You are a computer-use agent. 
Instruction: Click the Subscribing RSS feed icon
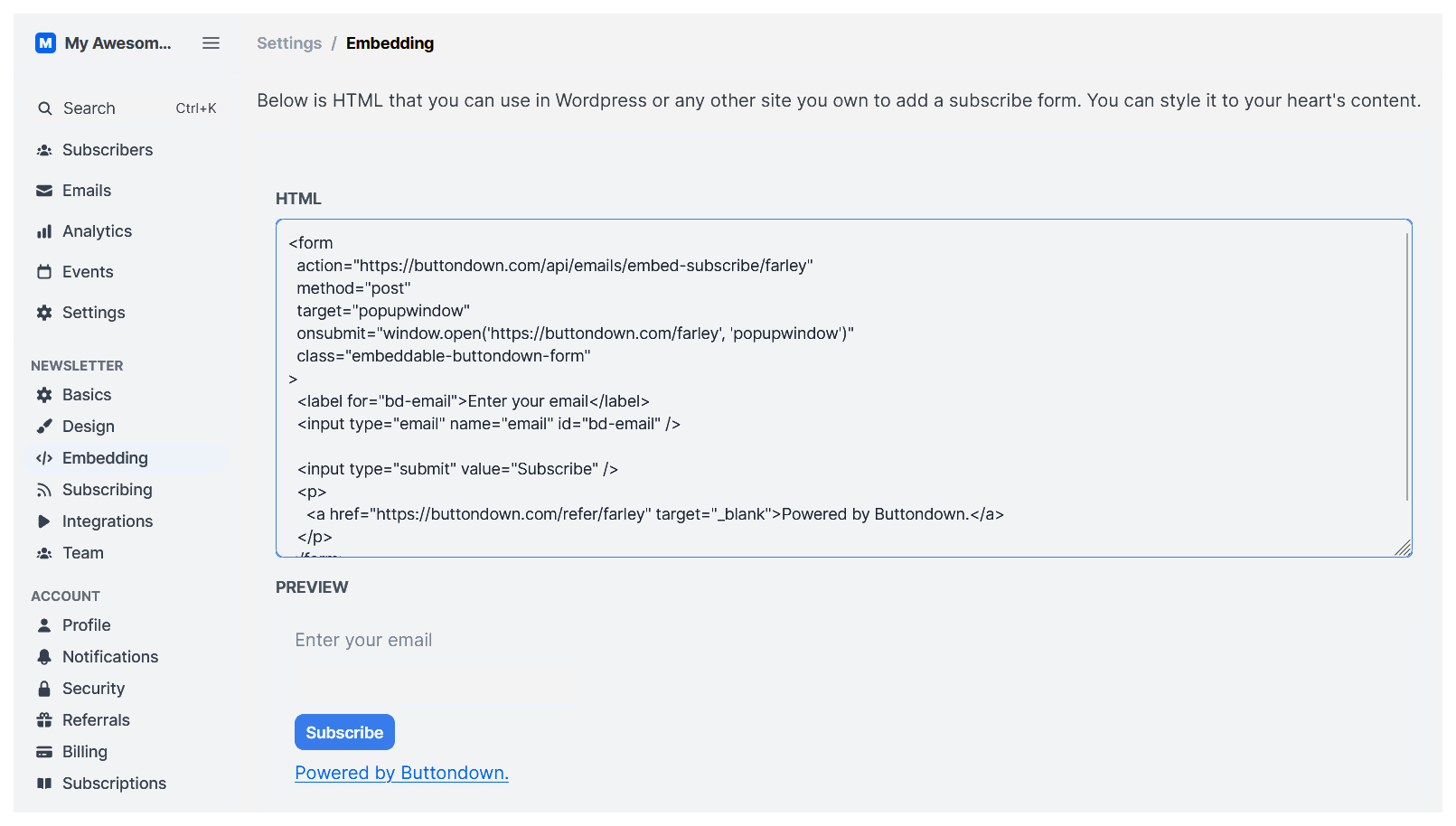44,490
